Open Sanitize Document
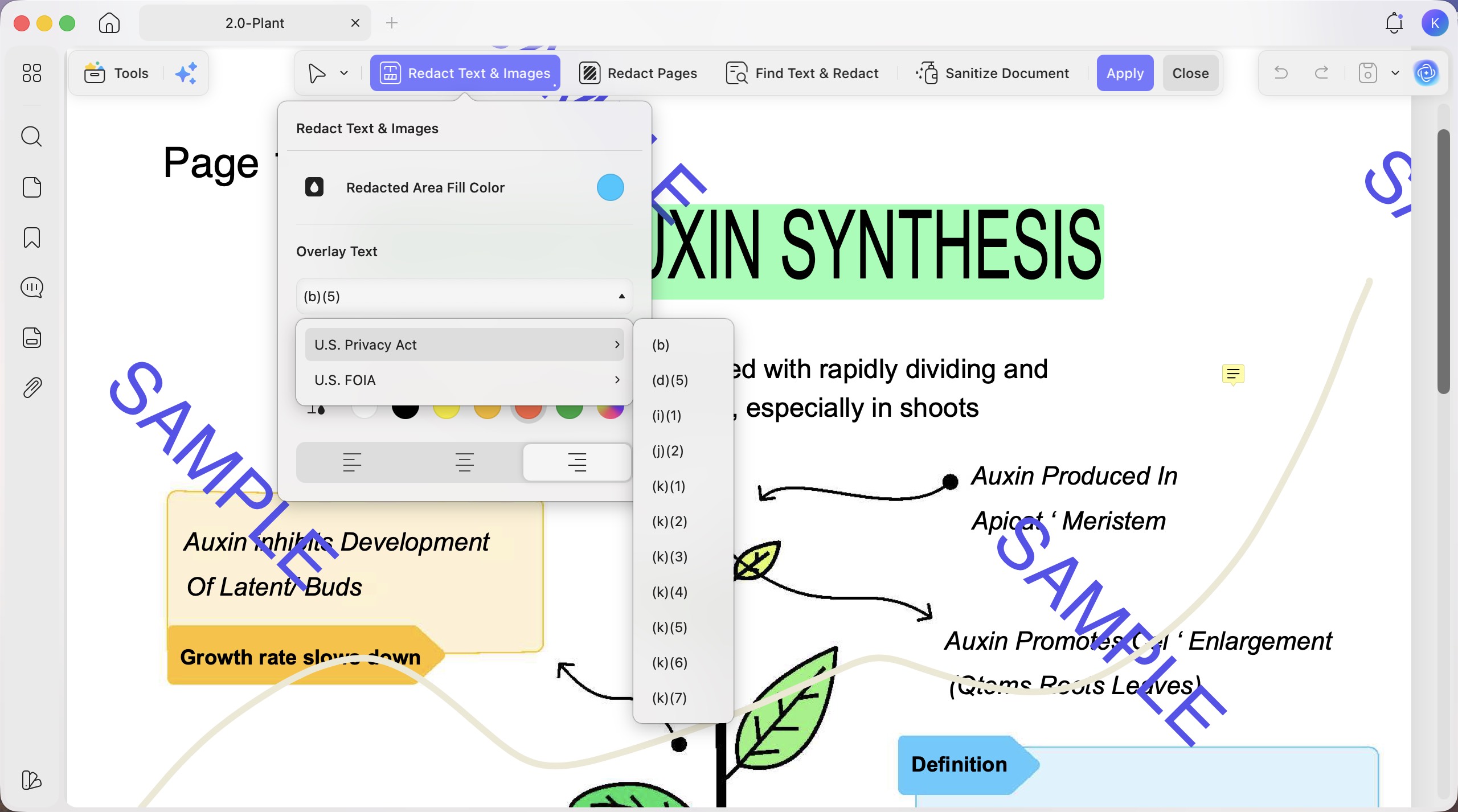This screenshot has width=1458, height=812. [992, 73]
